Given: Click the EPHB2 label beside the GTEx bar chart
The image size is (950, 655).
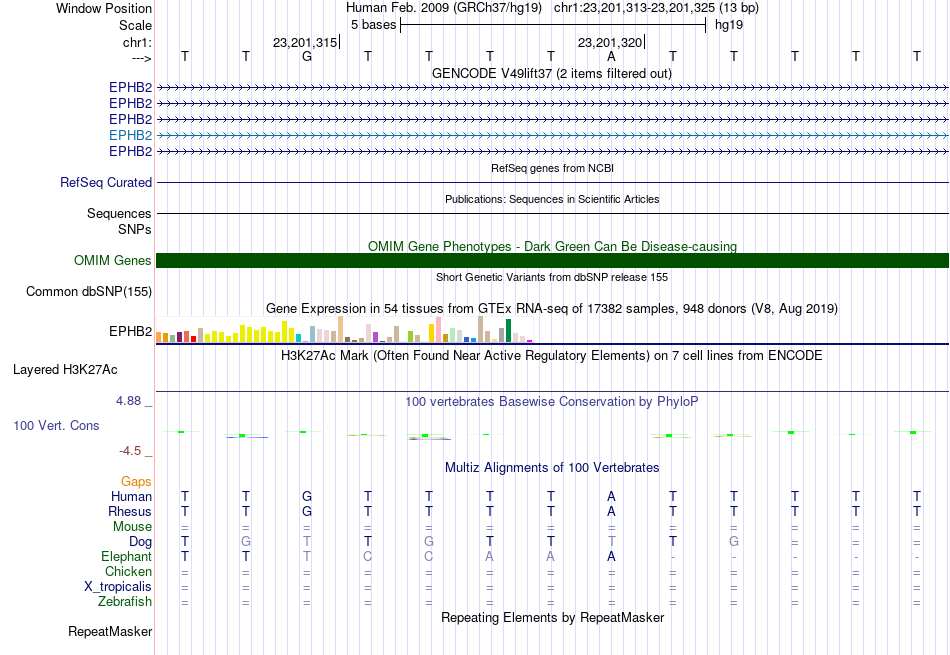Looking at the screenshot, I should (x=130, y=331).
